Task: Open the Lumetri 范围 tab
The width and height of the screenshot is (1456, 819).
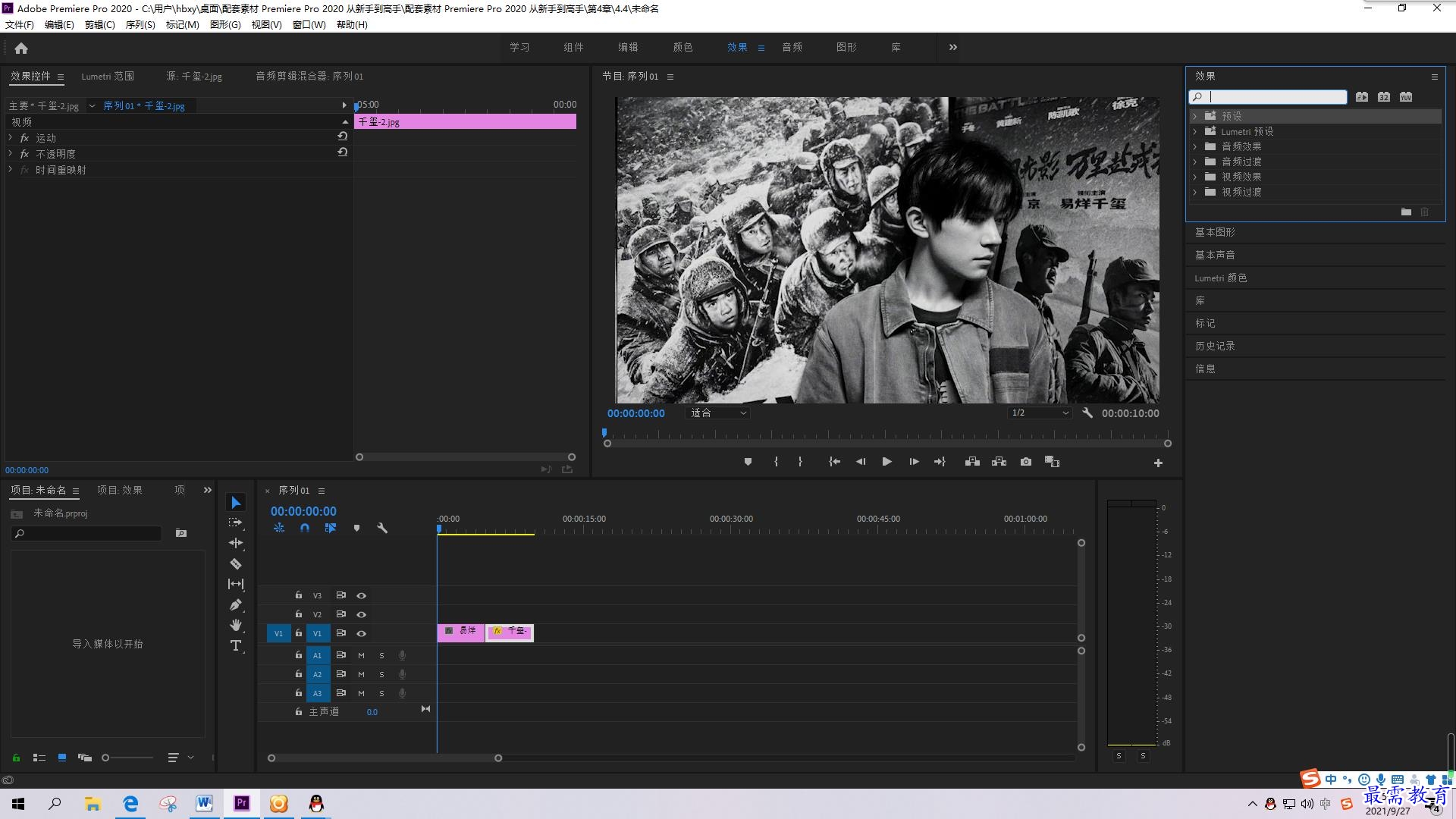Action: coord(108,76)
